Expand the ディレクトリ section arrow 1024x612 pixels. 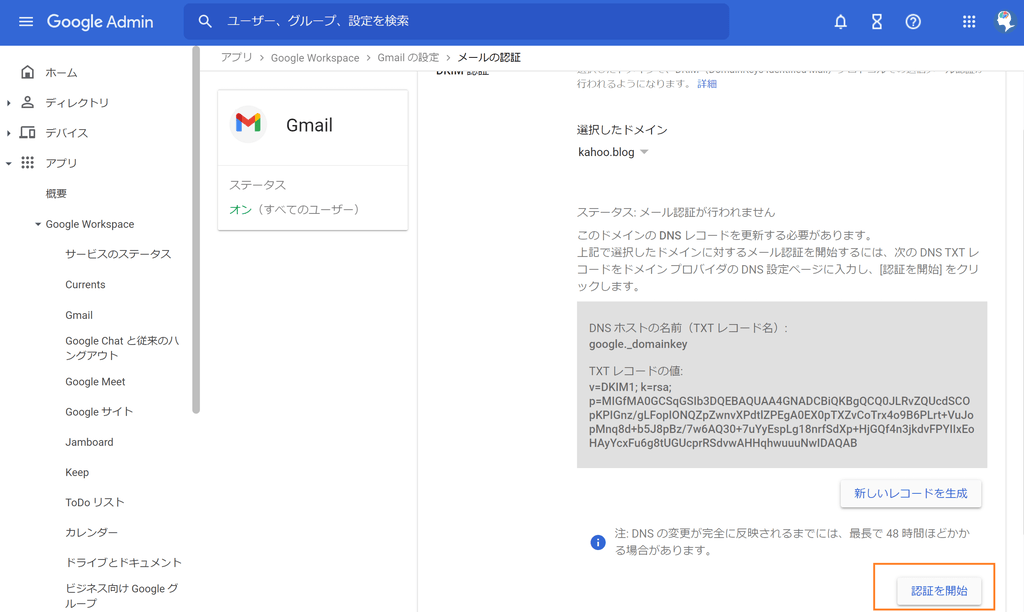coord(8,103)
